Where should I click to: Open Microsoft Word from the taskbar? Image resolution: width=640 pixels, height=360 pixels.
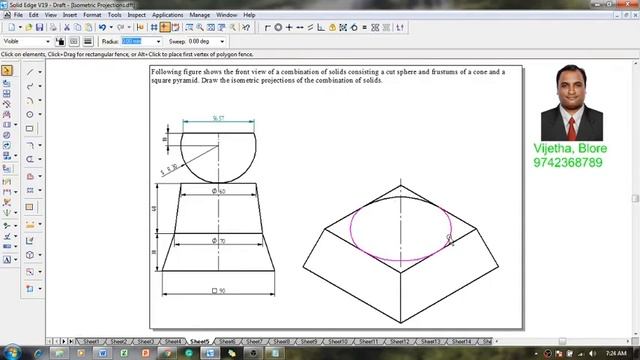(x=102, y=353)
